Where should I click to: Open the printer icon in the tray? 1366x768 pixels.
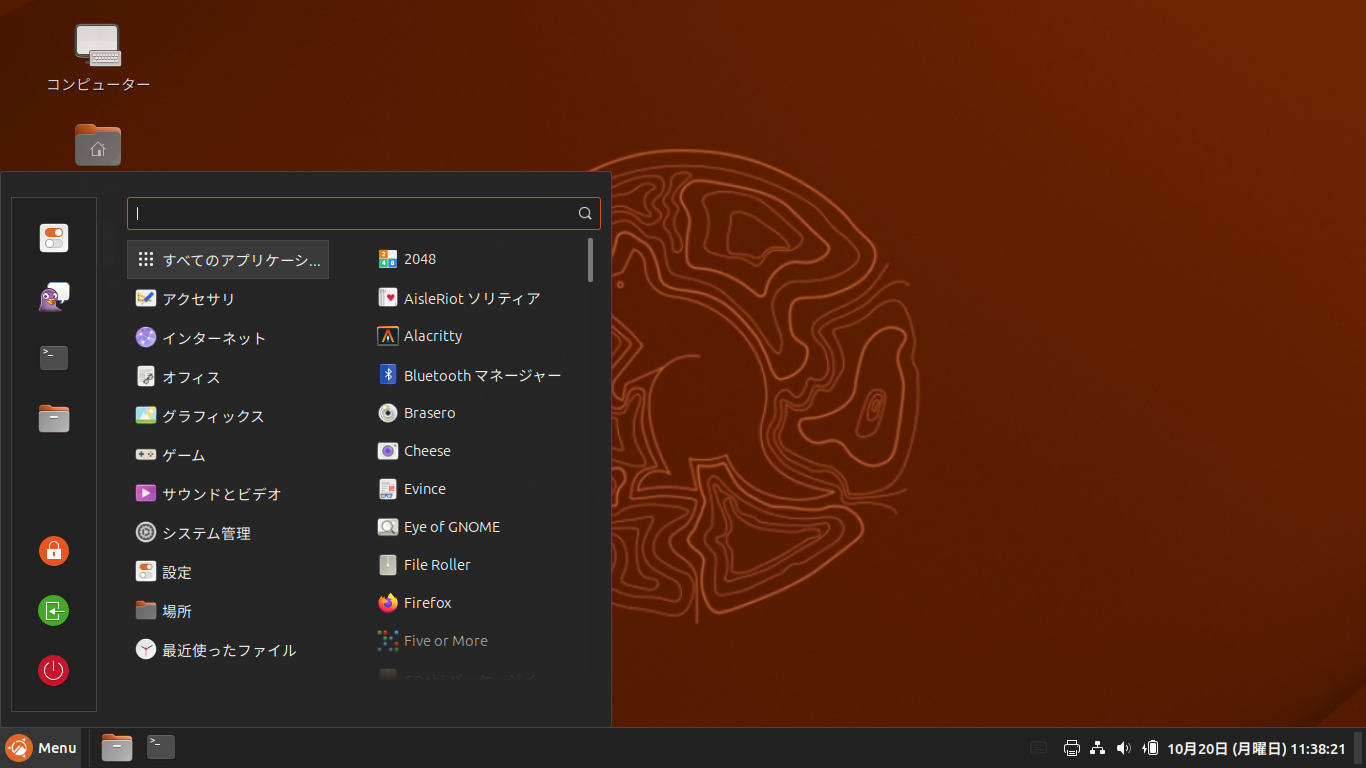click(1071, 747)
